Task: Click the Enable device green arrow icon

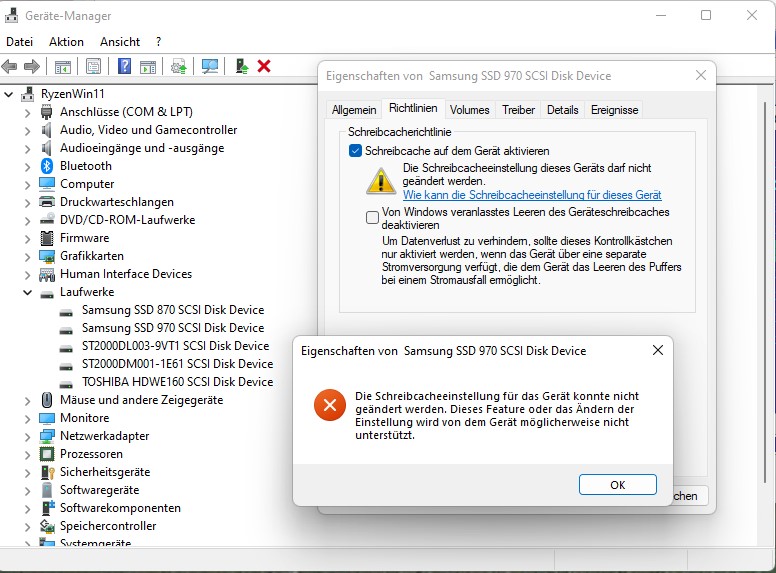Action: (242, 66)
